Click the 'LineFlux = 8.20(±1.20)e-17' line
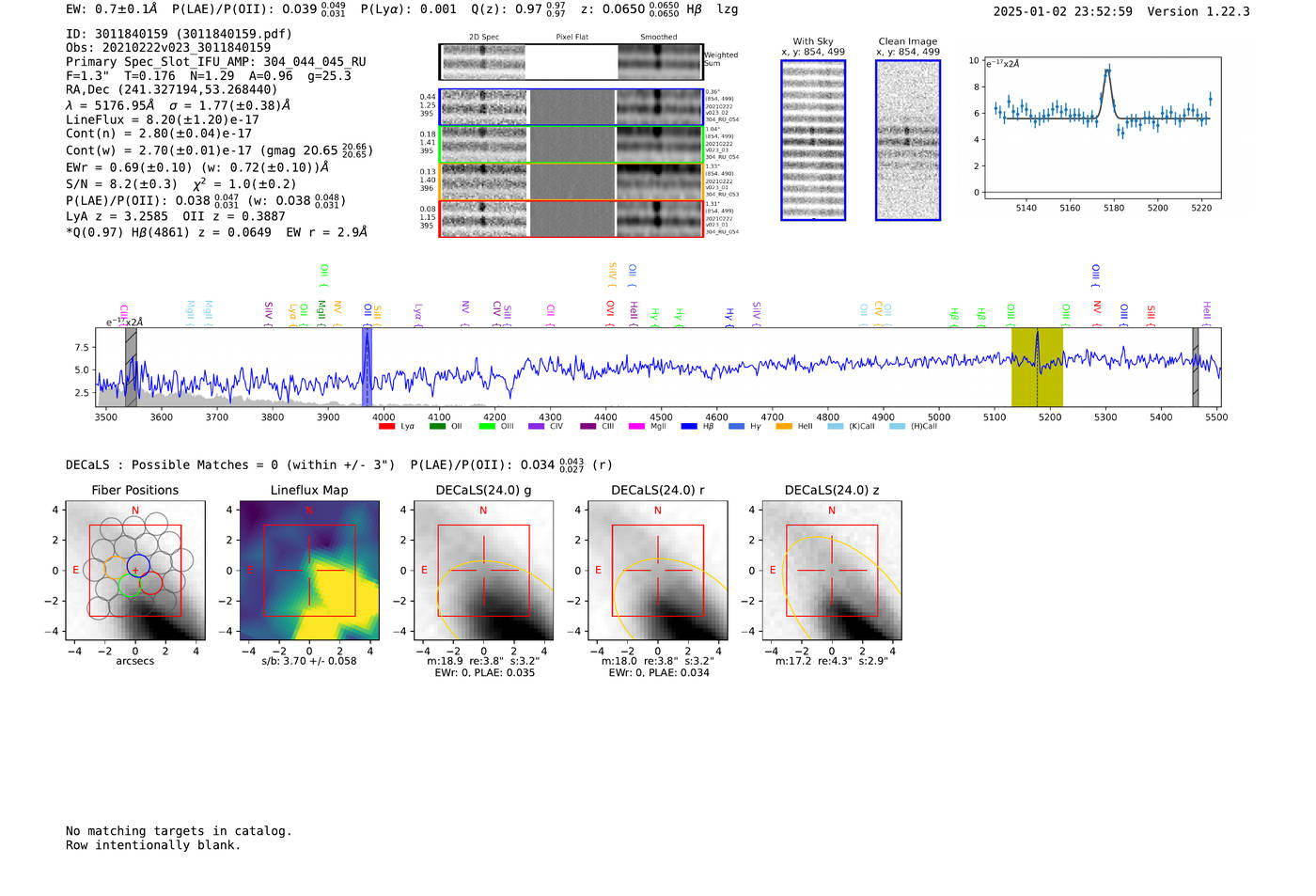Image resolution: width=1316 pixels, height=896 pixels. pyautogui.click(x=163, y=119)
